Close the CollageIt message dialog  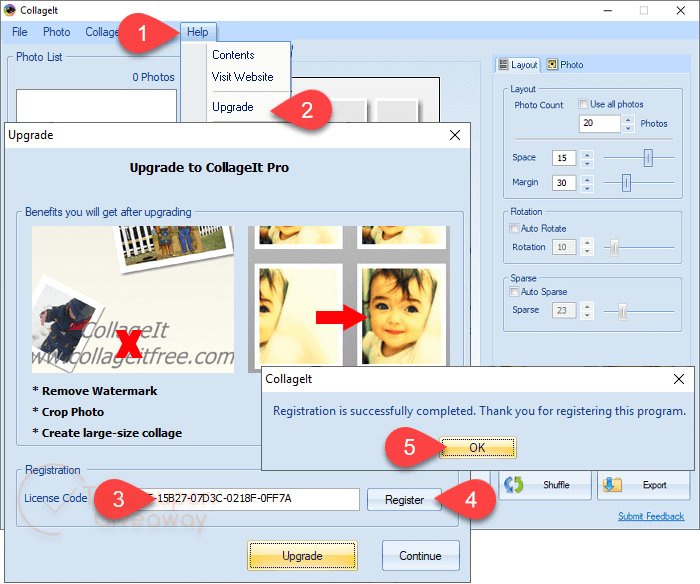coord(679,379)
